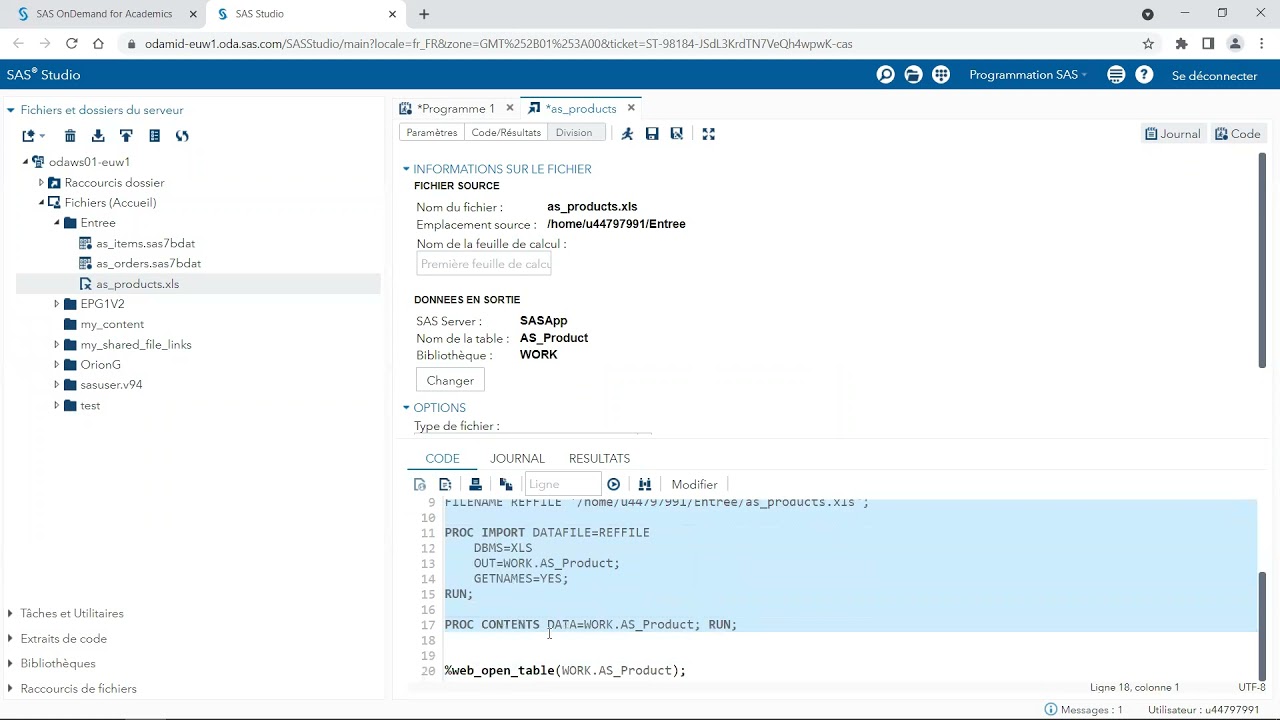Select as_orders.sas7bdat file

point(148,264)
